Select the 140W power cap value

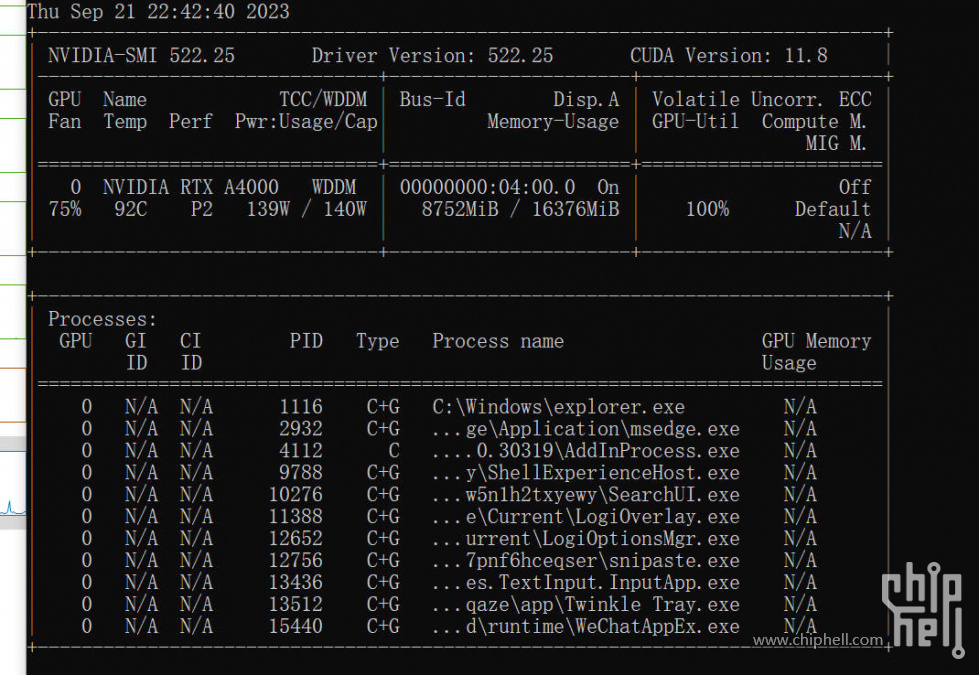point(345,209)
